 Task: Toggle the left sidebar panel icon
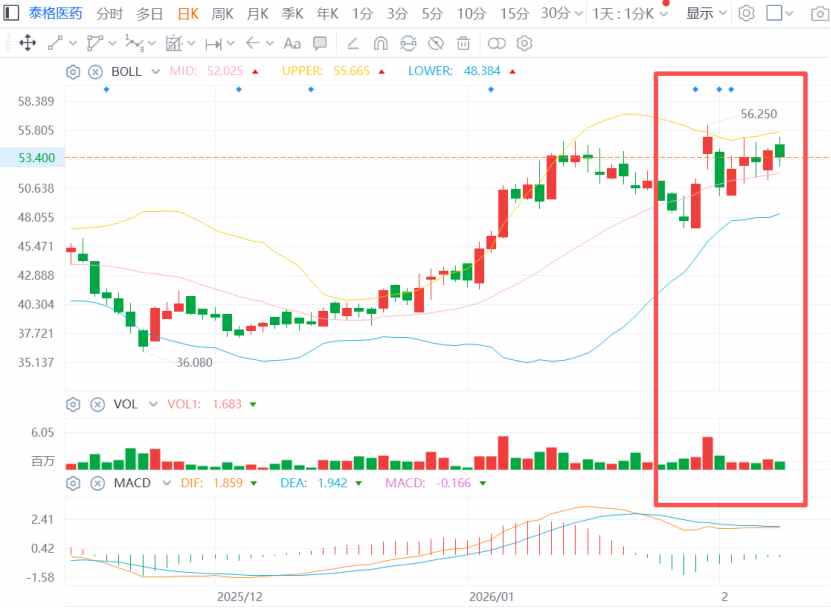tap(11, 12)
